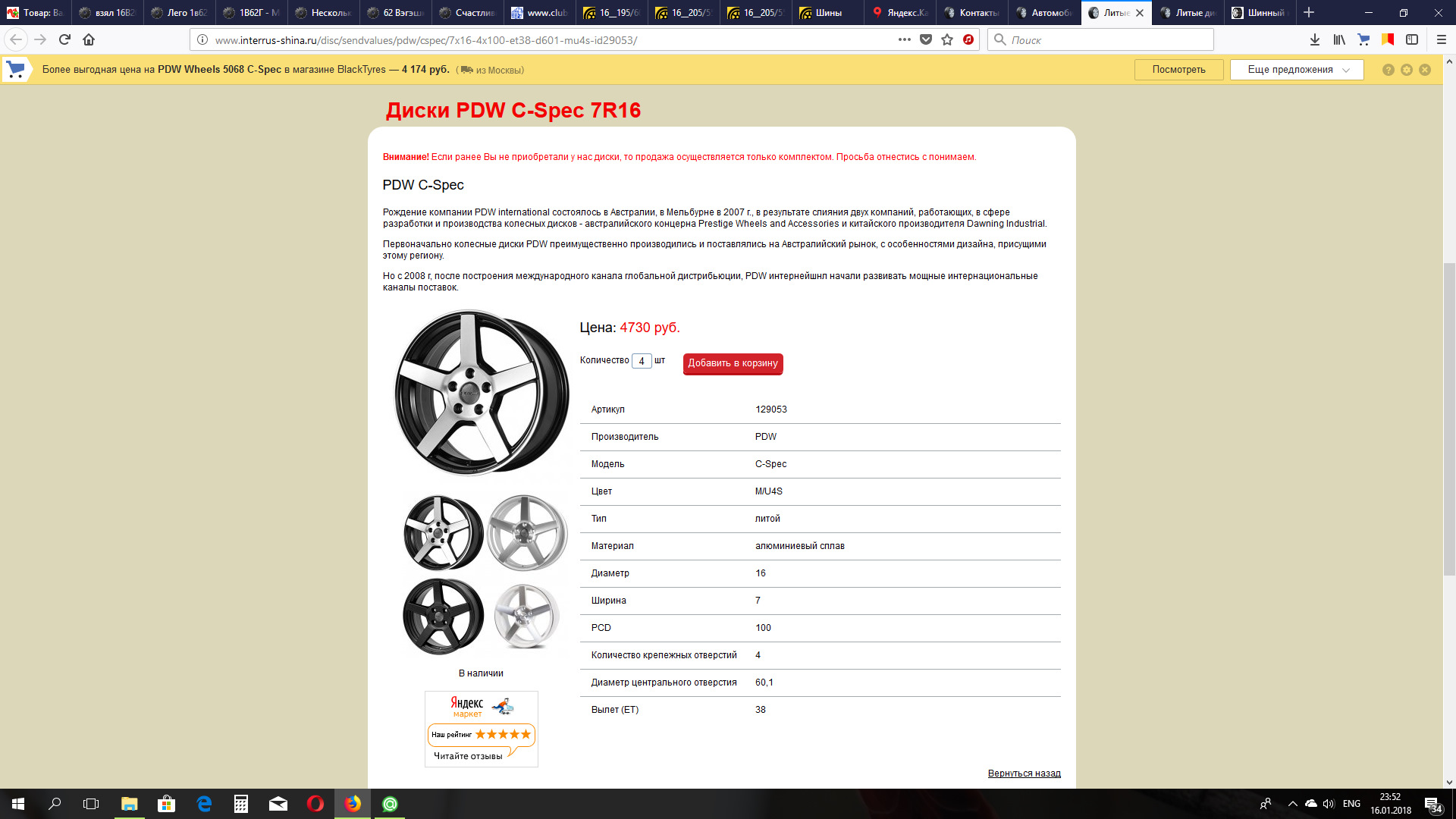Open the Library icon in toolbar

[x=1339, y=39]
